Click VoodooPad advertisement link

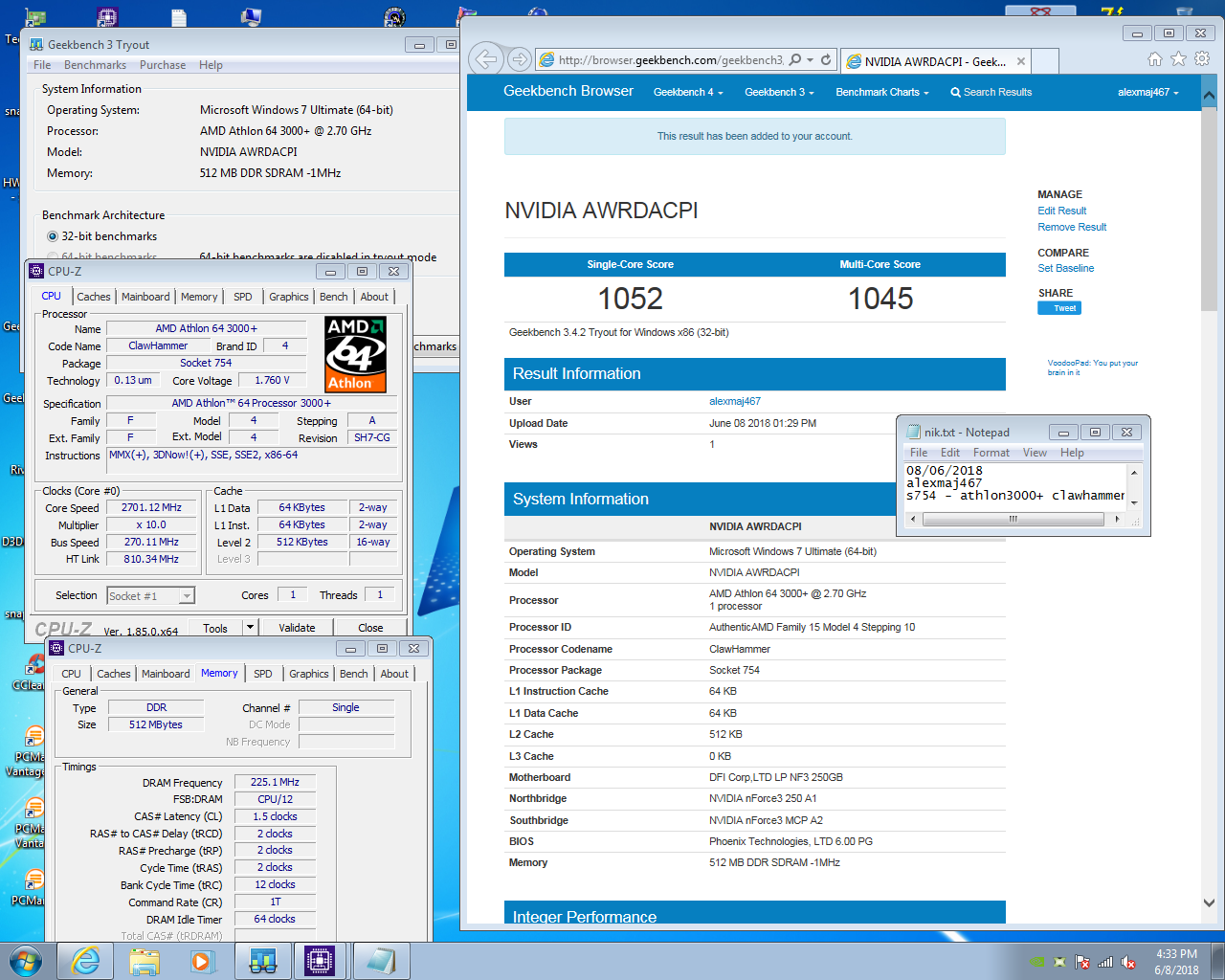click(1092, 367)
